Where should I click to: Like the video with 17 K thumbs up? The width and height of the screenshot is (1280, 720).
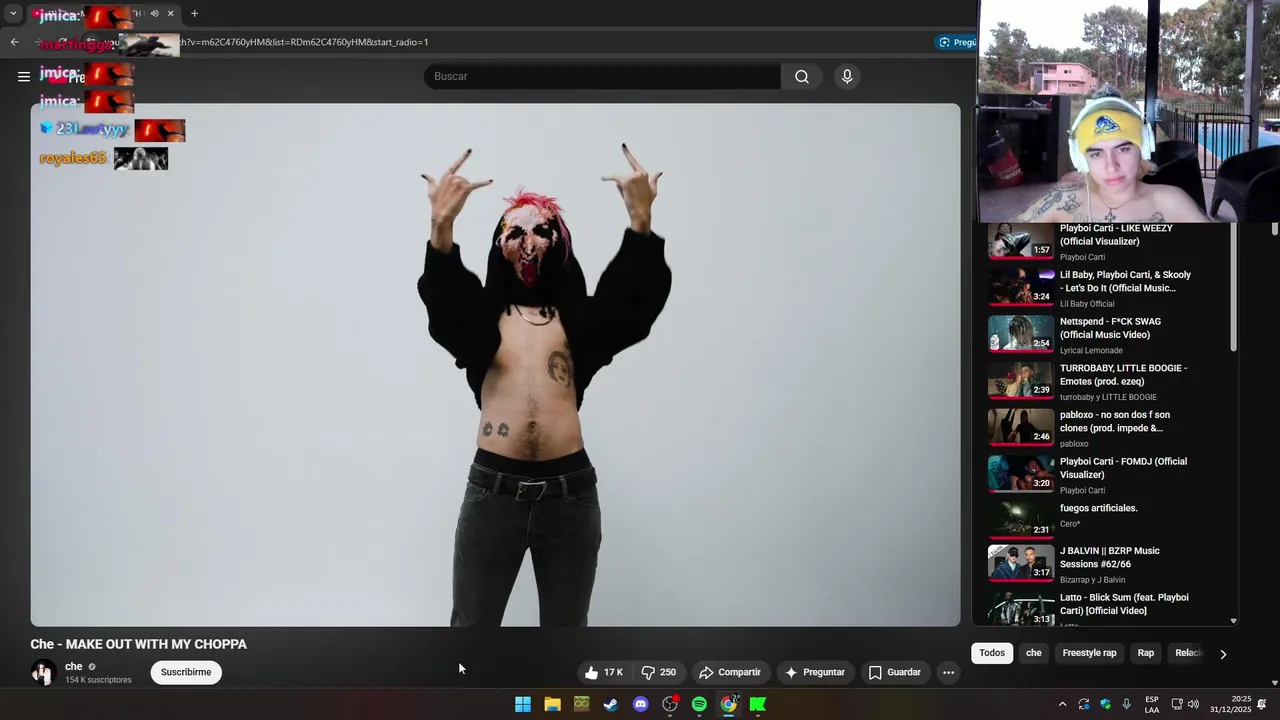point(604,672)
